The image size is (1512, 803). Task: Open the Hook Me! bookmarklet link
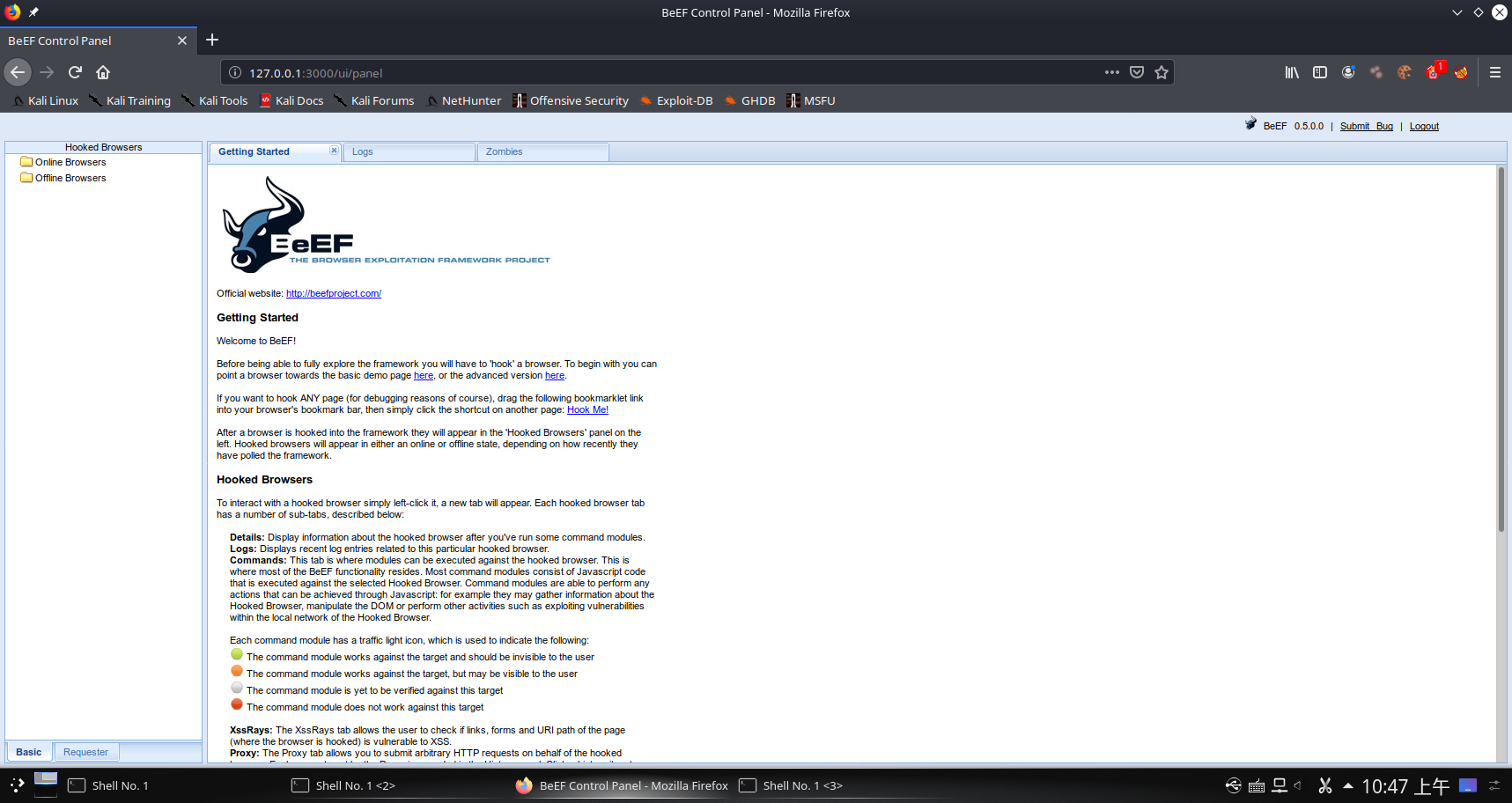click(586, 409)
